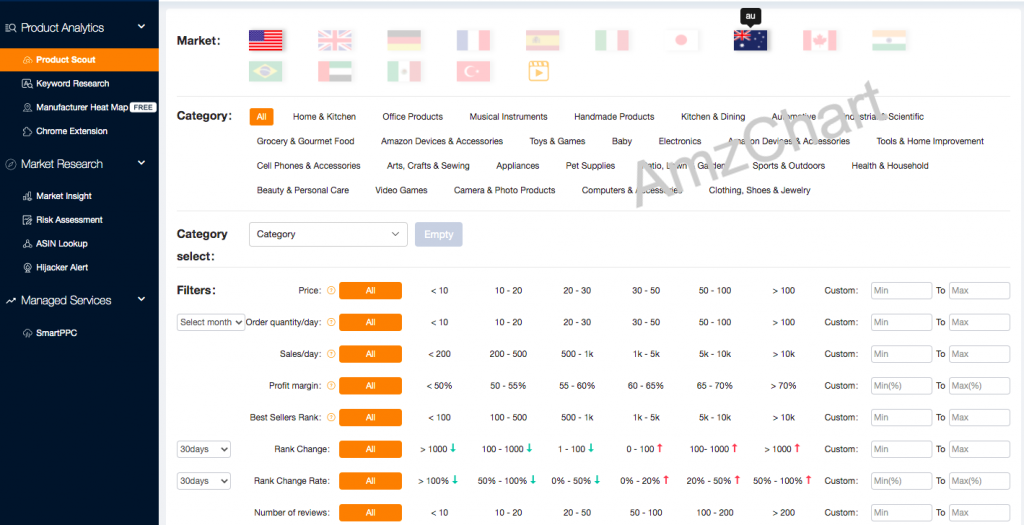Screen dimensions: 1024x525
Task: Collapse the Market Research section
Action: pos(142,163)
